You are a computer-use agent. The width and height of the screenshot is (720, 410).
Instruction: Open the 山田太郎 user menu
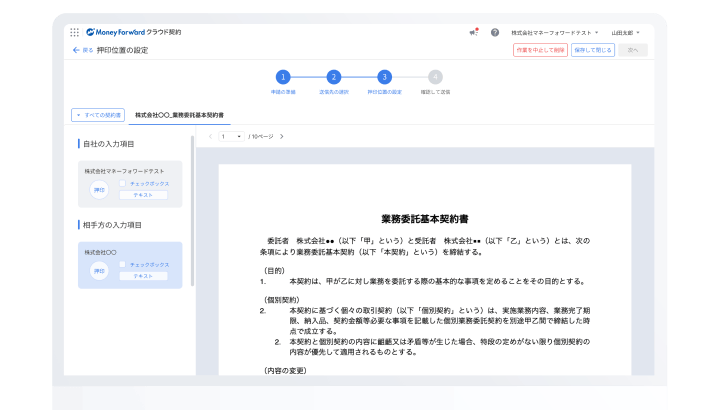point(625,33)
